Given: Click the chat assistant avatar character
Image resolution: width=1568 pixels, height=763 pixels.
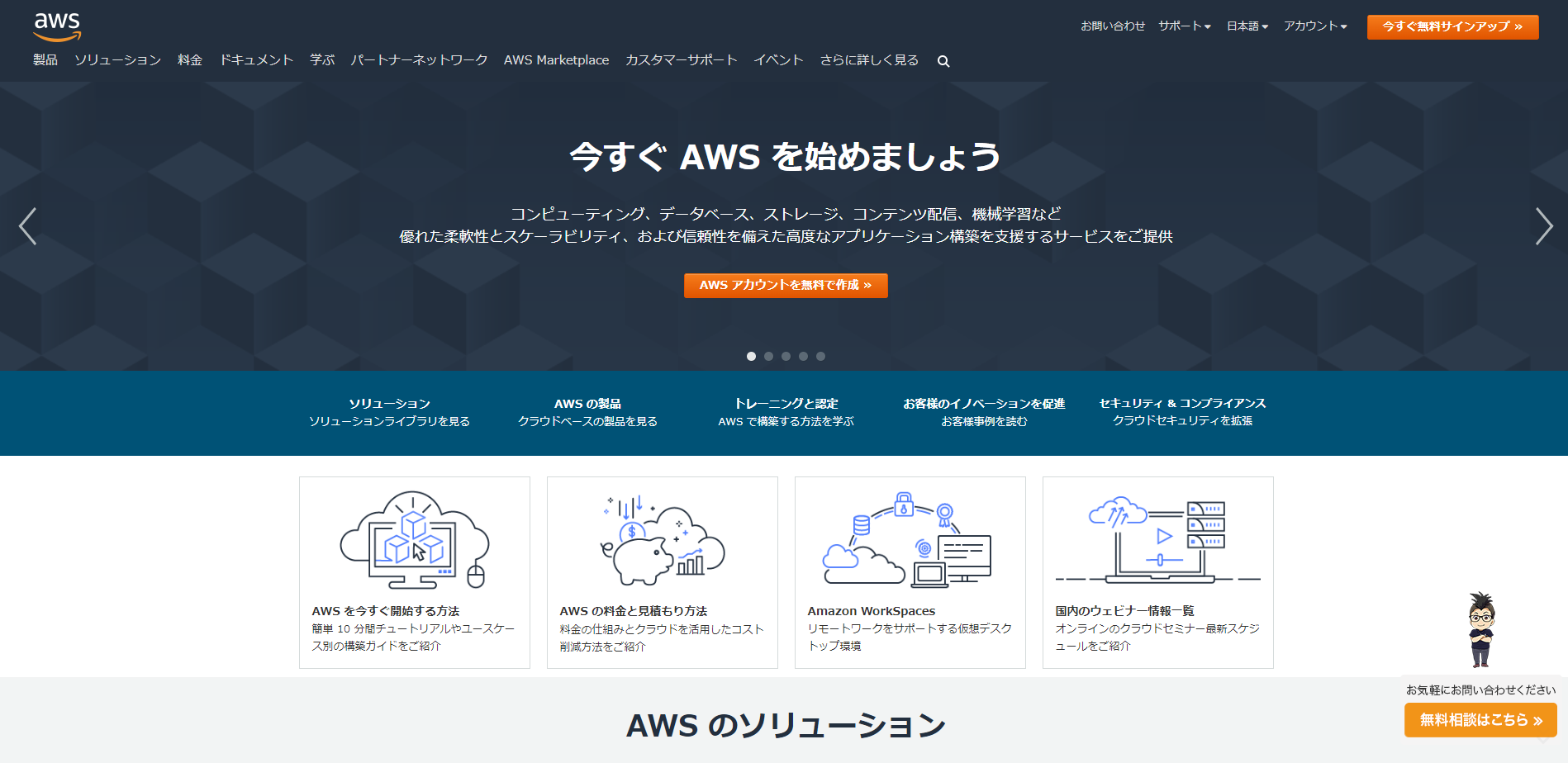Looking at the screenshot, I should (1481, 630).
